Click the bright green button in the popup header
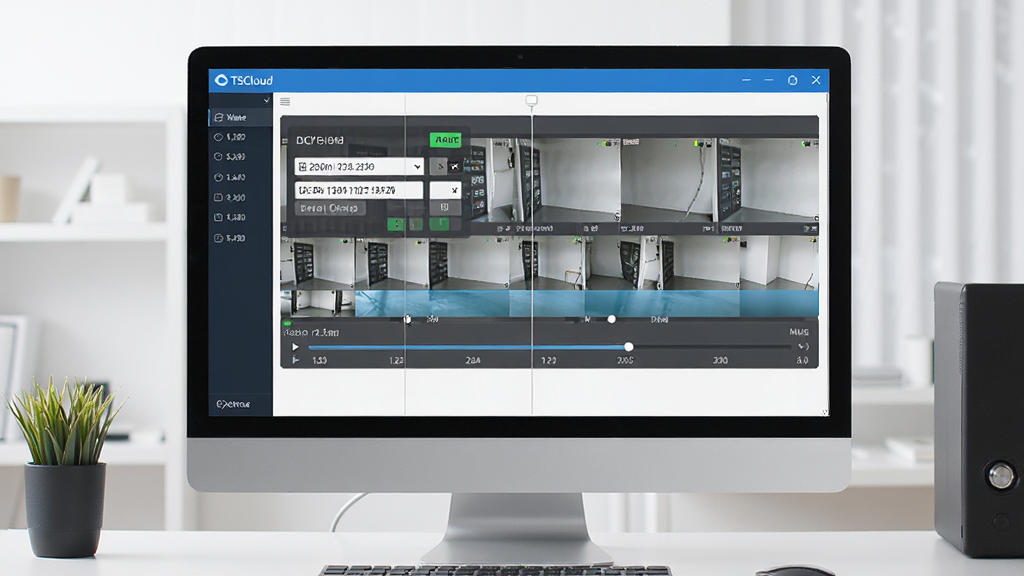 pos(446,140)
